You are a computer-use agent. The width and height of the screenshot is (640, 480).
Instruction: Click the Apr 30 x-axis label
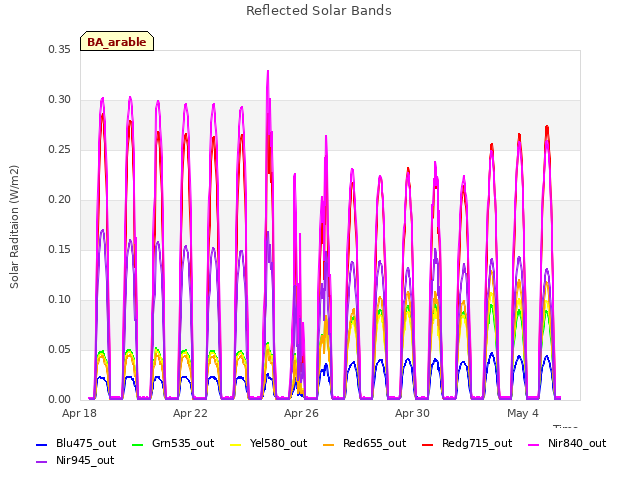tap(412, 413)
